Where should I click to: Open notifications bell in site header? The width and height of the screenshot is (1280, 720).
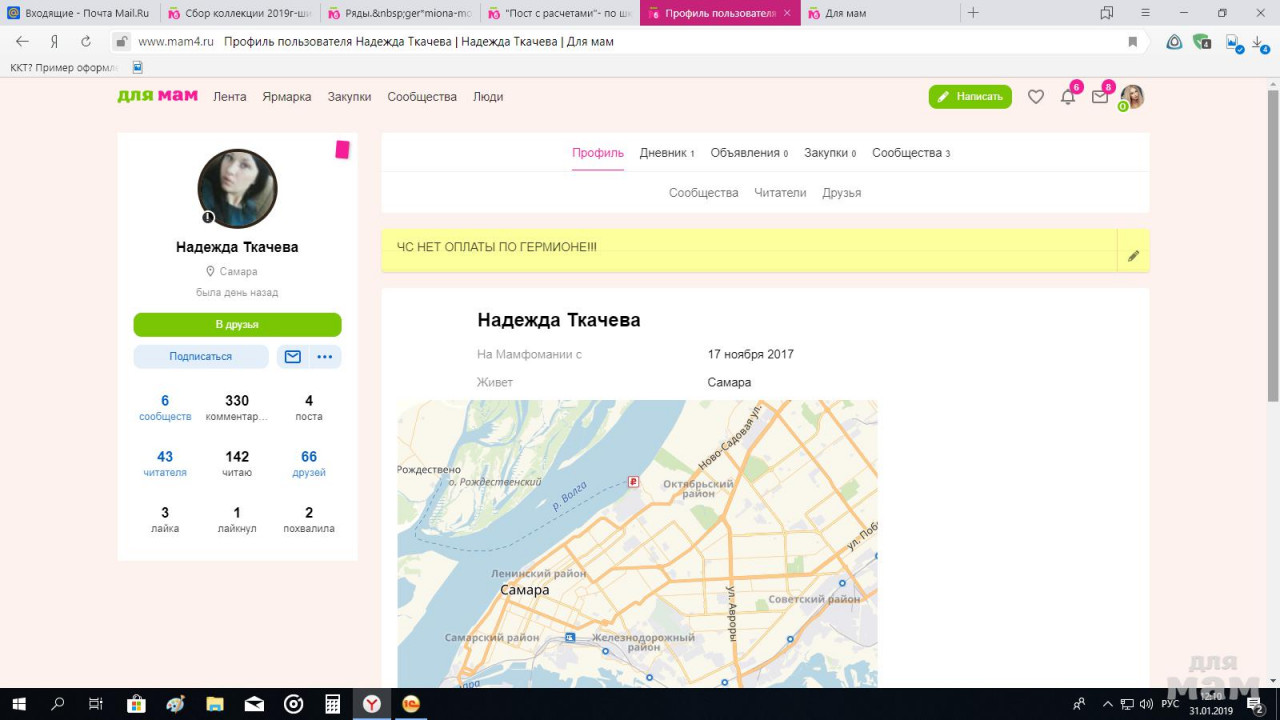(x=1068, y=97)
